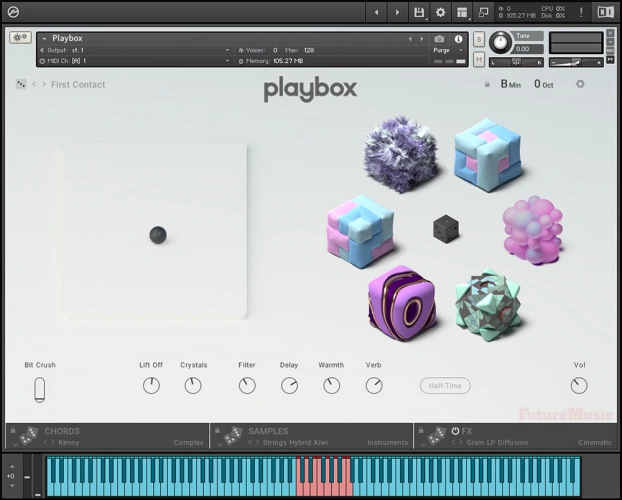Image resolution: width=622 pixels, height=500 pixels.
Task: Select the Cinematic FX category
Action: [595, 442]
